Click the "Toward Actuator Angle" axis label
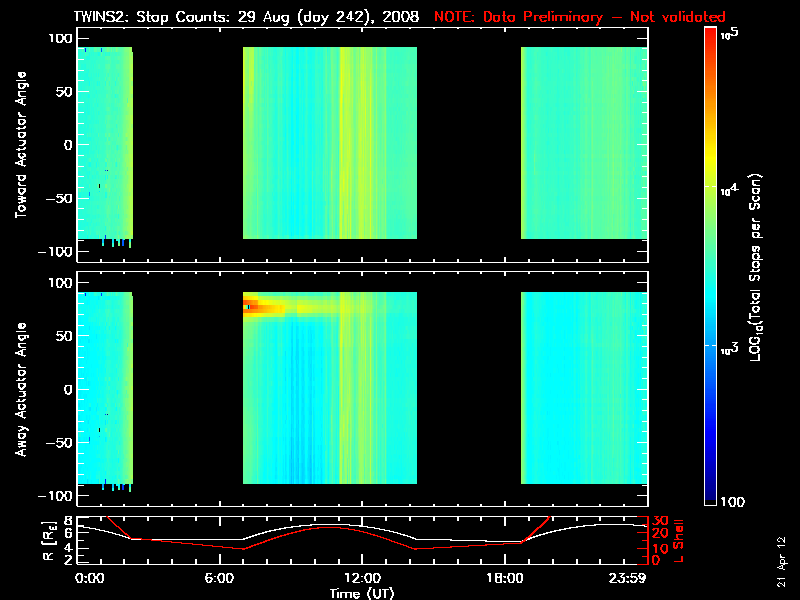This screenshot has width=800, height=600. [21, 145]
